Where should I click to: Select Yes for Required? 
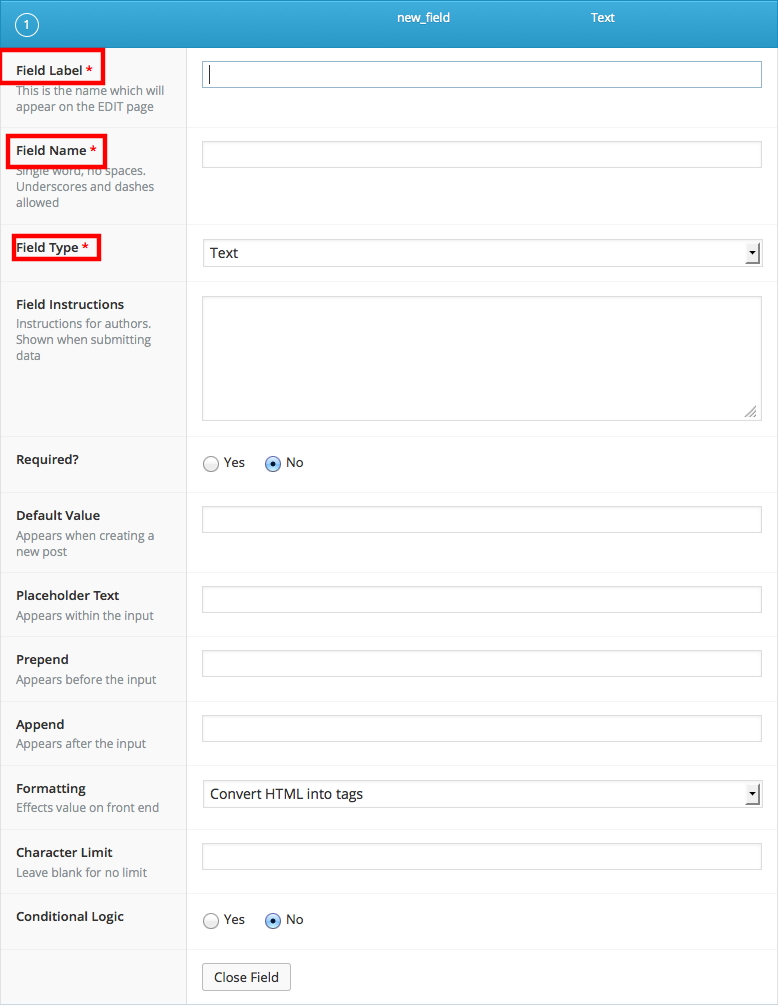[211, 464]
